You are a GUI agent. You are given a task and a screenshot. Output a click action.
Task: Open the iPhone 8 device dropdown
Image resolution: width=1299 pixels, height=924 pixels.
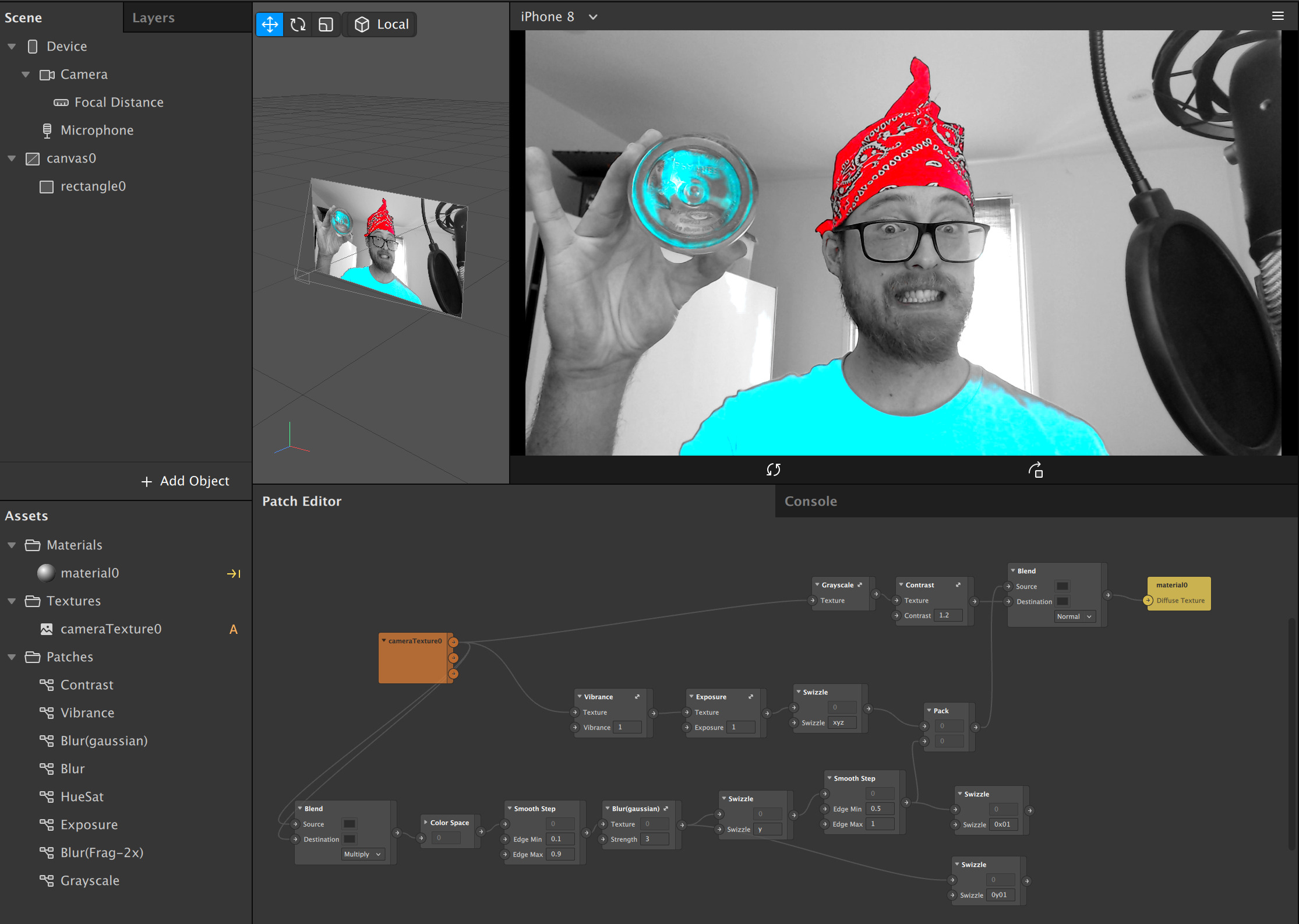[x=593, y=17]
